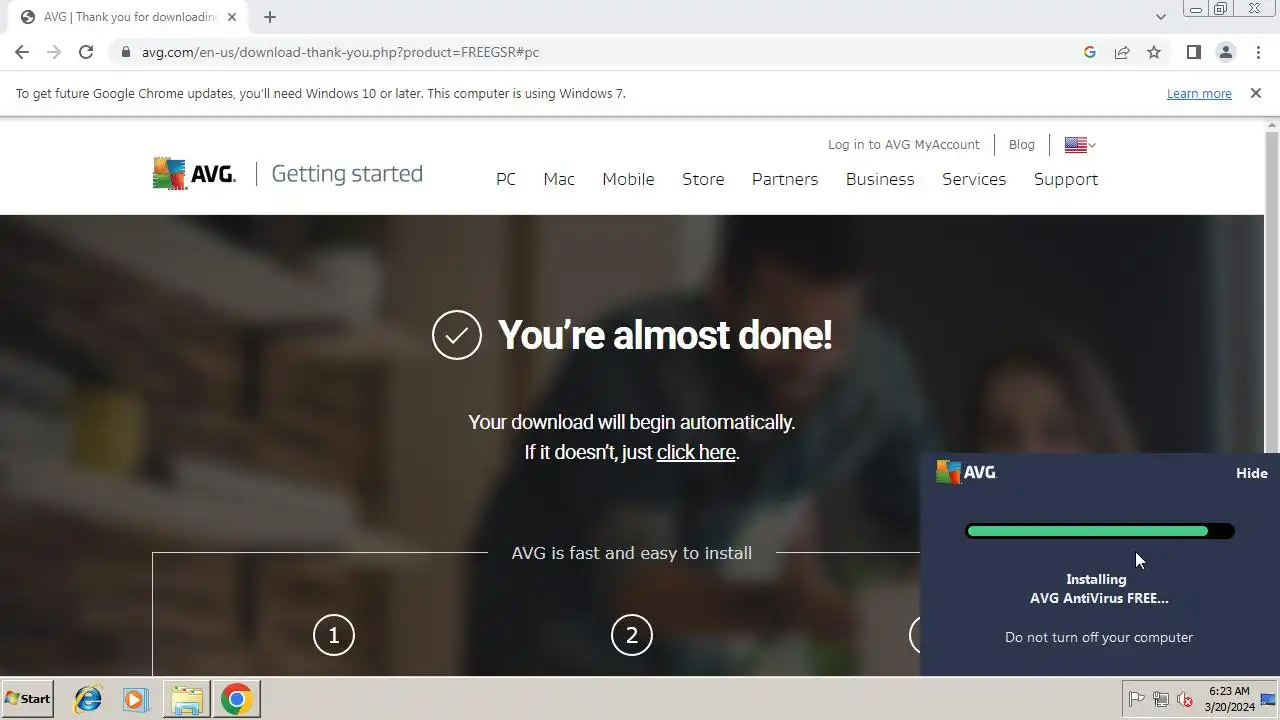Screen dimensions: 1280x720
Task: Open the Services menu
Action: click(x=974, y=179)
